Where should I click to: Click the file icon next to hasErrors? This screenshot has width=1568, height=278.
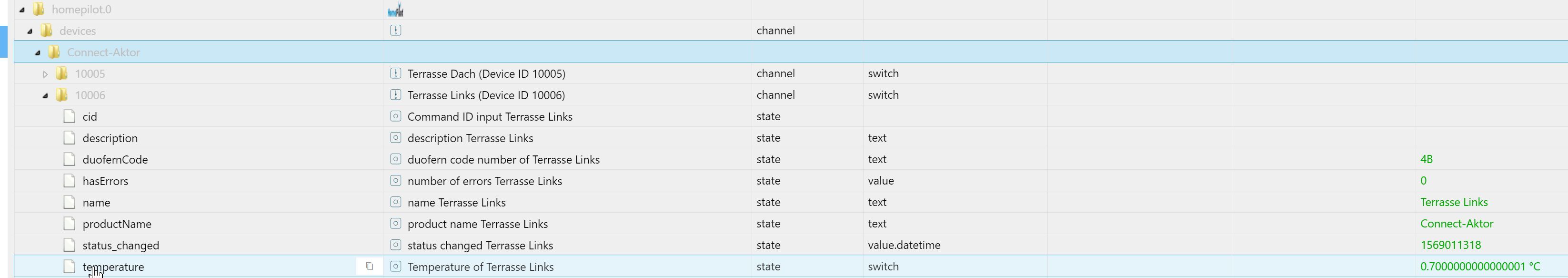click(x=70, y=180)
